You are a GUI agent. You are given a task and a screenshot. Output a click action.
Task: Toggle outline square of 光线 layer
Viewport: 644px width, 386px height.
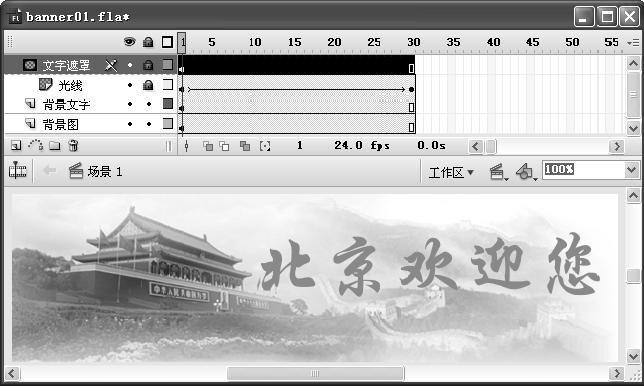168,85
